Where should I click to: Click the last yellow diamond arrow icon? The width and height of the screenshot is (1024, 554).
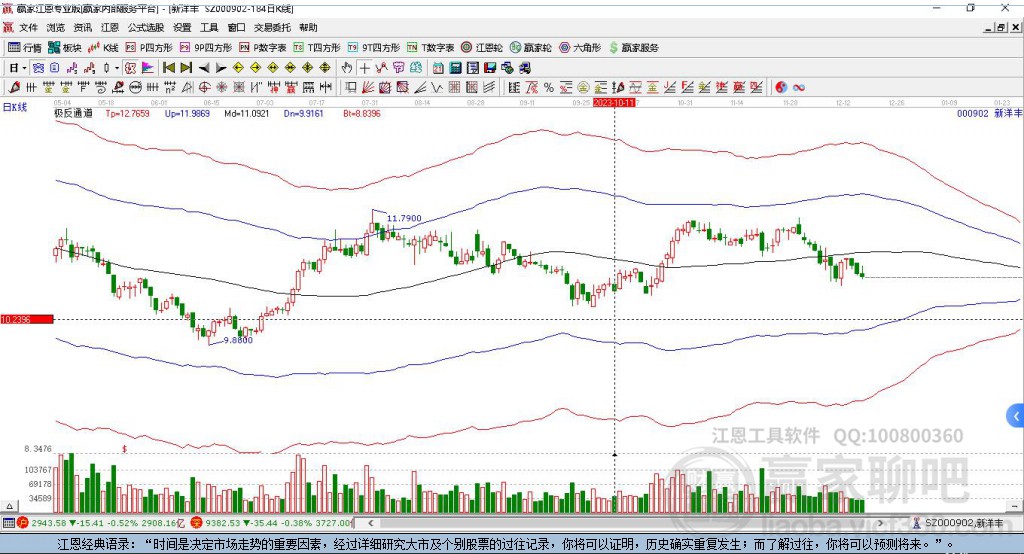(x=325, y=68)
